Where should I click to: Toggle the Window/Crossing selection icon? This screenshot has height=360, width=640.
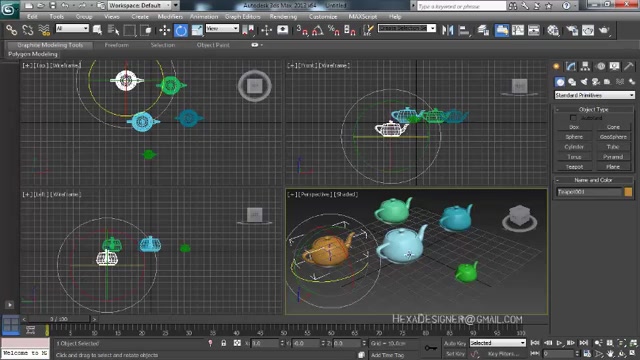(146, 30)
